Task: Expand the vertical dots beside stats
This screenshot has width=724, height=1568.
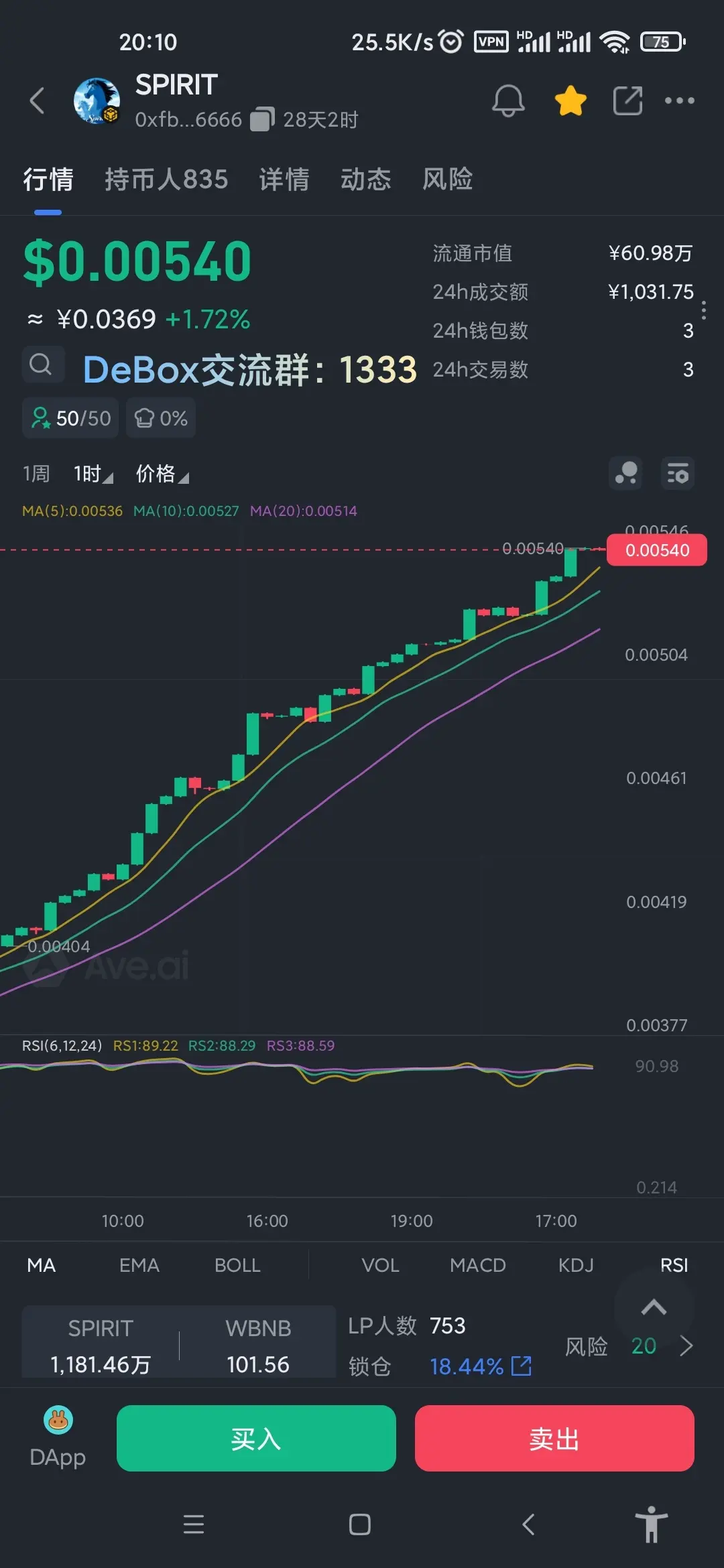Action: (703, 310)
